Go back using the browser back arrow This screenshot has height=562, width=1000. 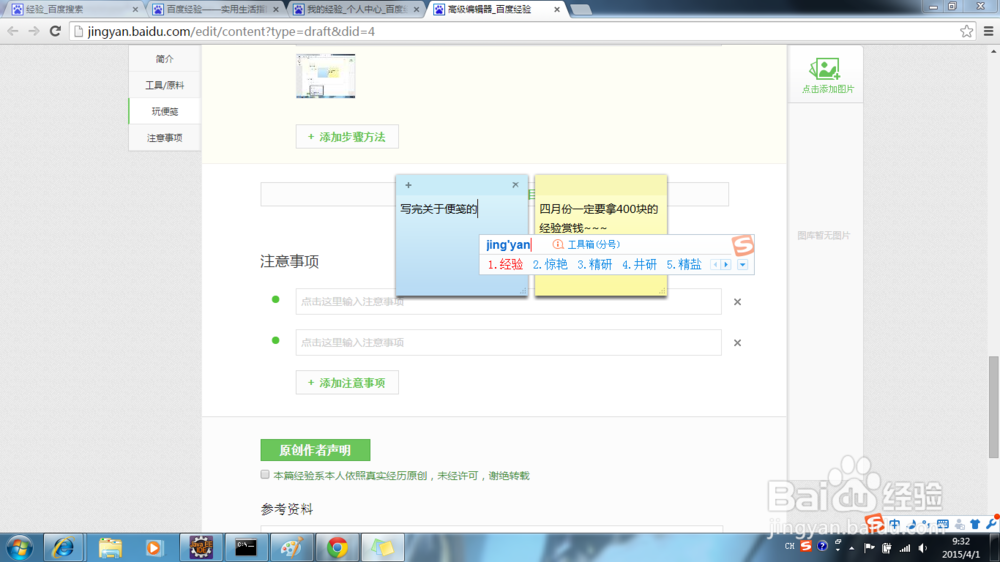[x=12, y=31]
